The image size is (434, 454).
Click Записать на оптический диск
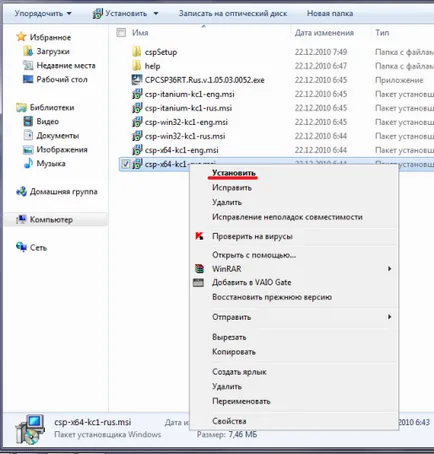click(233, 13)
